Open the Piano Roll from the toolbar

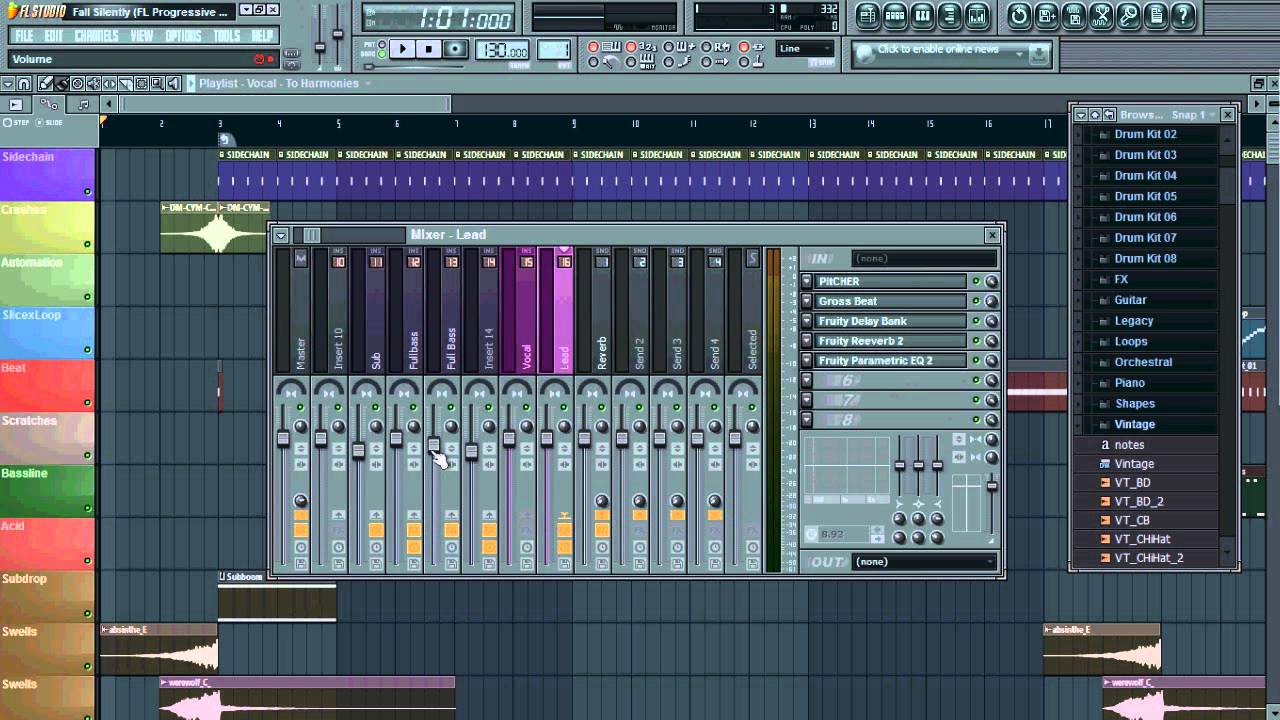(x=922, y=15)
